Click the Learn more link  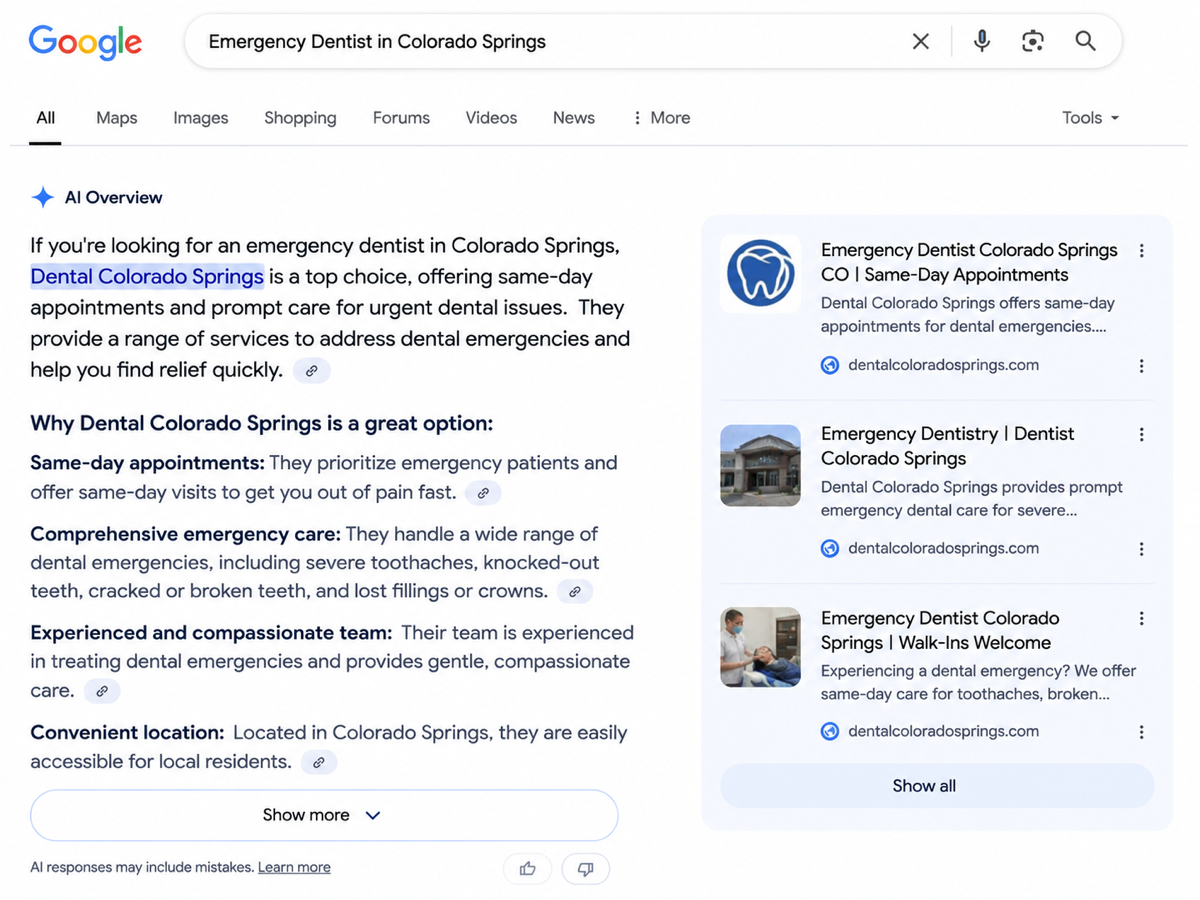(294, 868)
